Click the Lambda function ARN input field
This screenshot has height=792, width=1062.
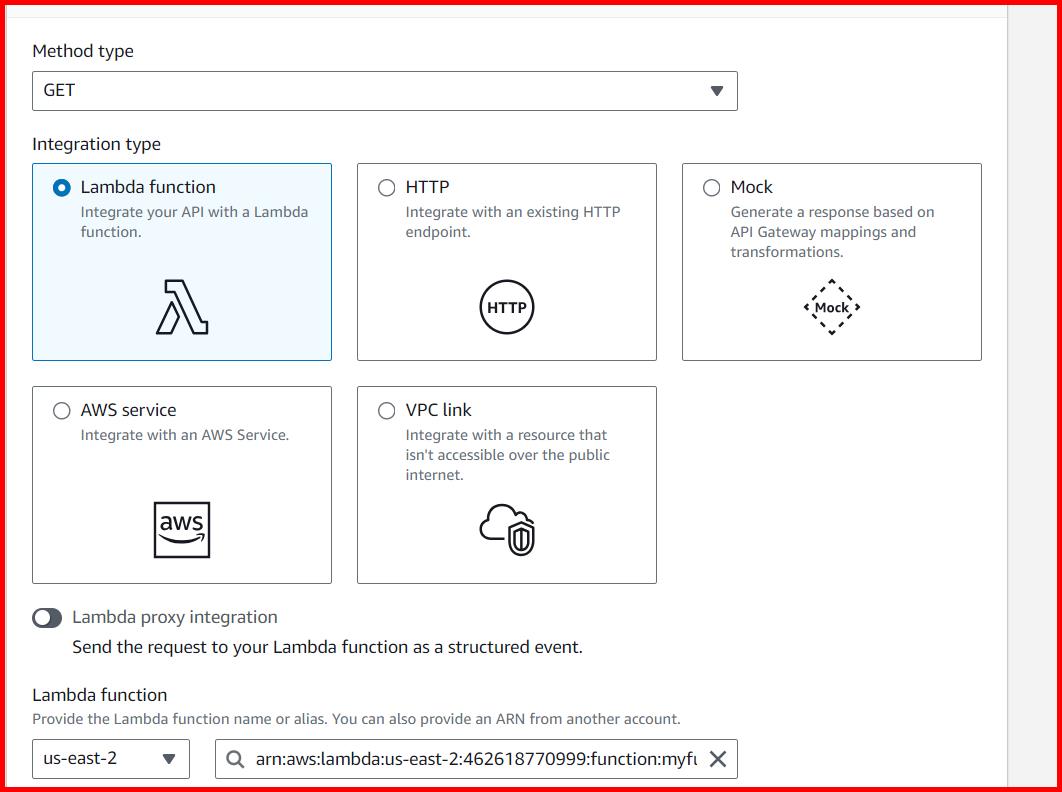pyautogui.click(x=470, y=759)
